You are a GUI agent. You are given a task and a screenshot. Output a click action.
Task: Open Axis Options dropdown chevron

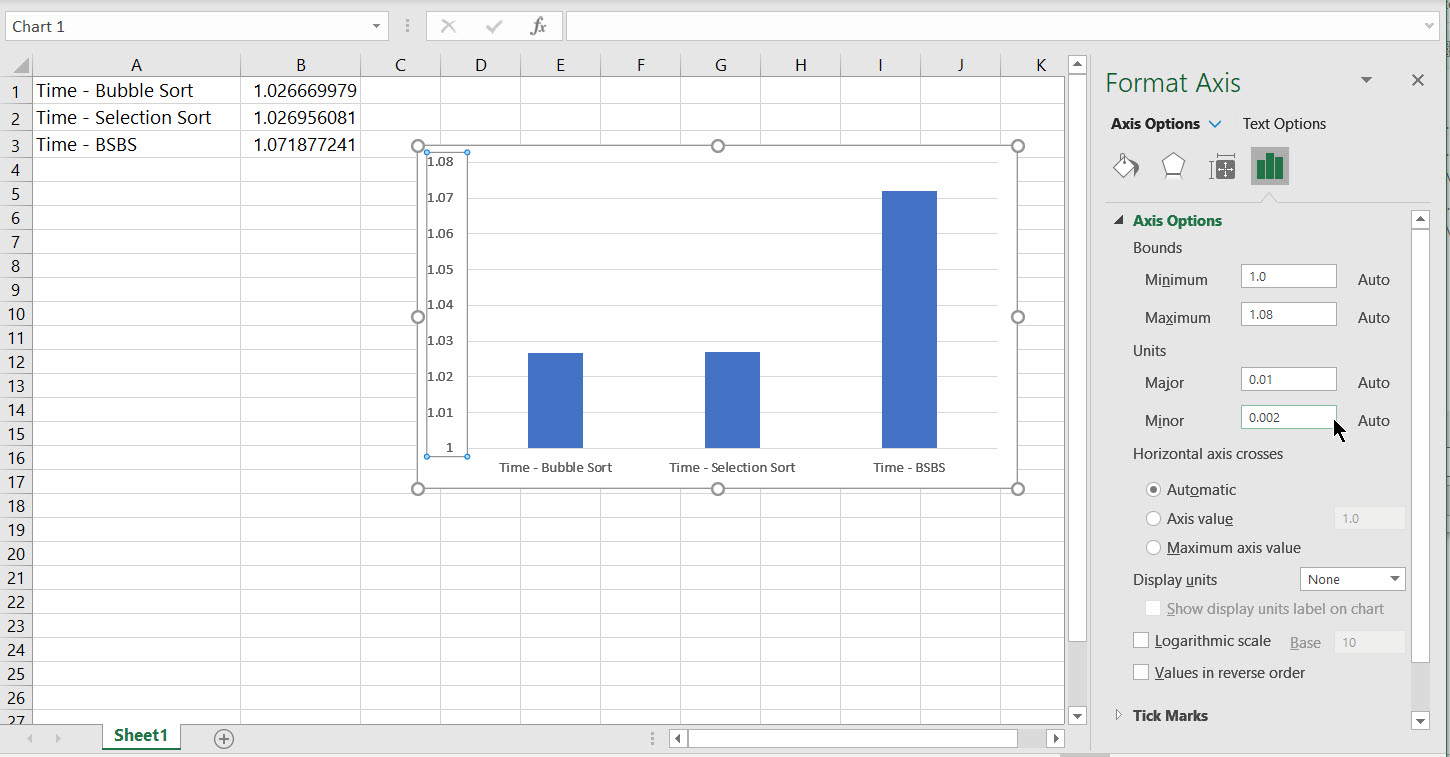1215,124
